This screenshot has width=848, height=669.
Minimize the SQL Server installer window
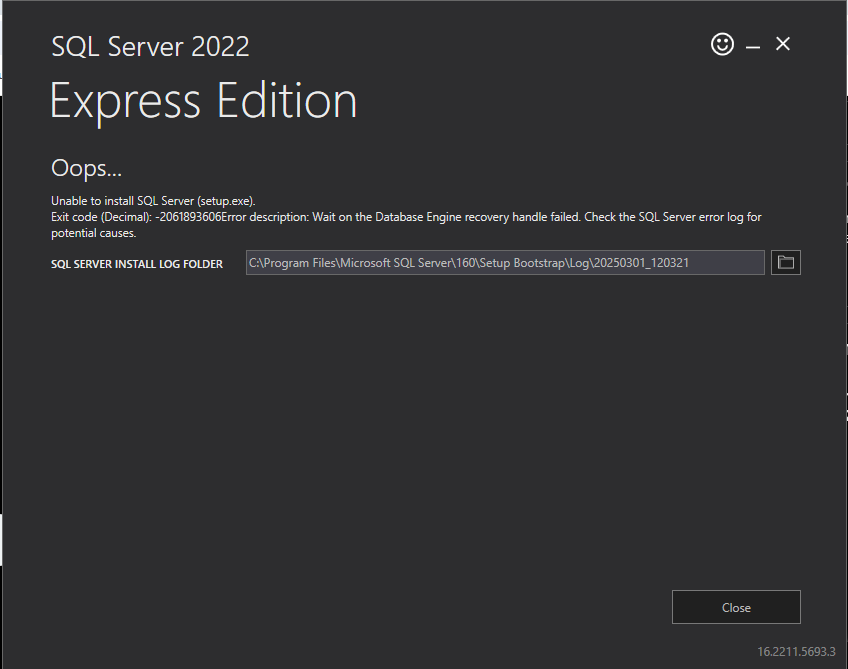(752, 45)
